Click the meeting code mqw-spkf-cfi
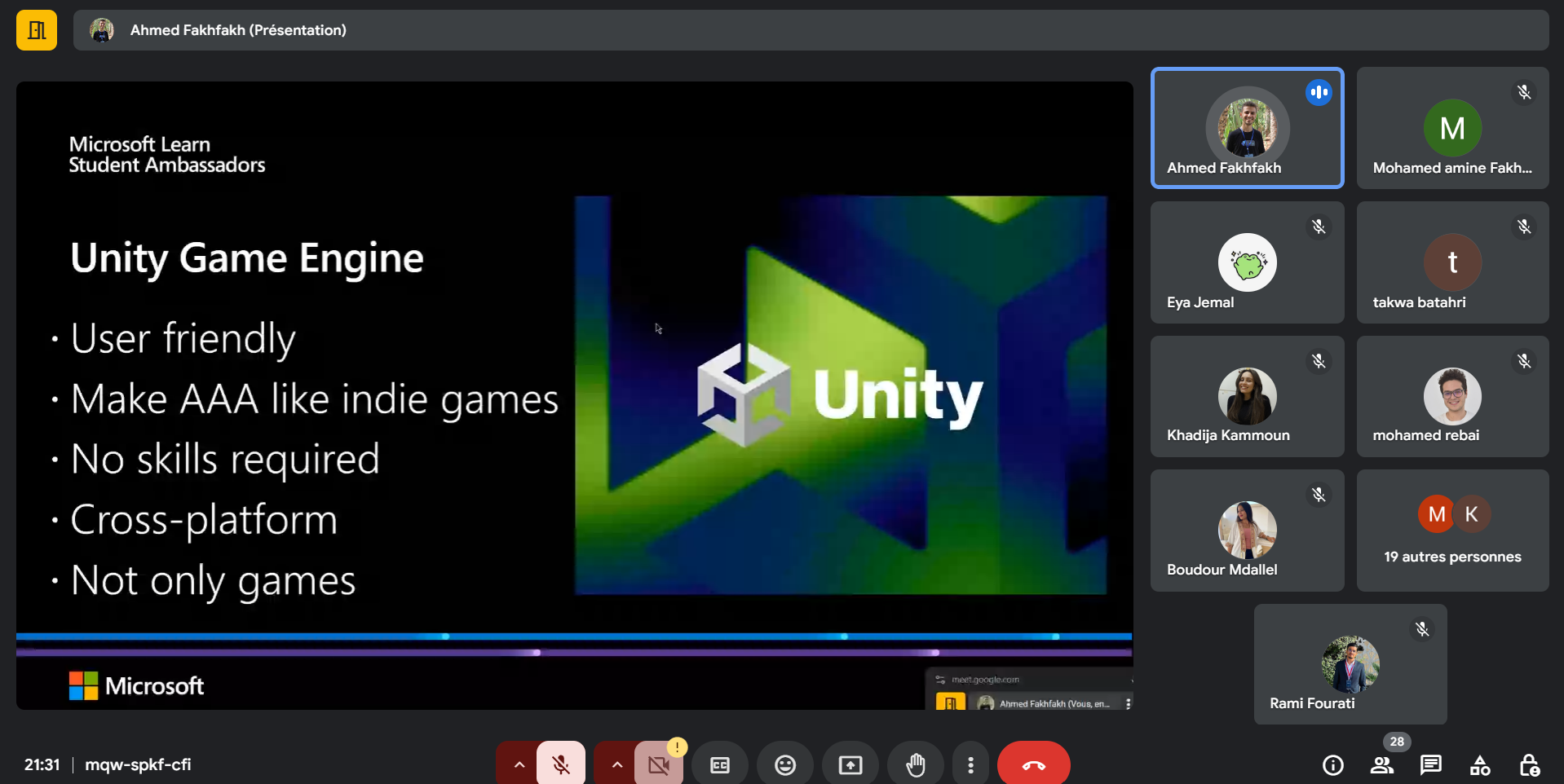The width and height of the screenshot is (1564, 784). 138,764
